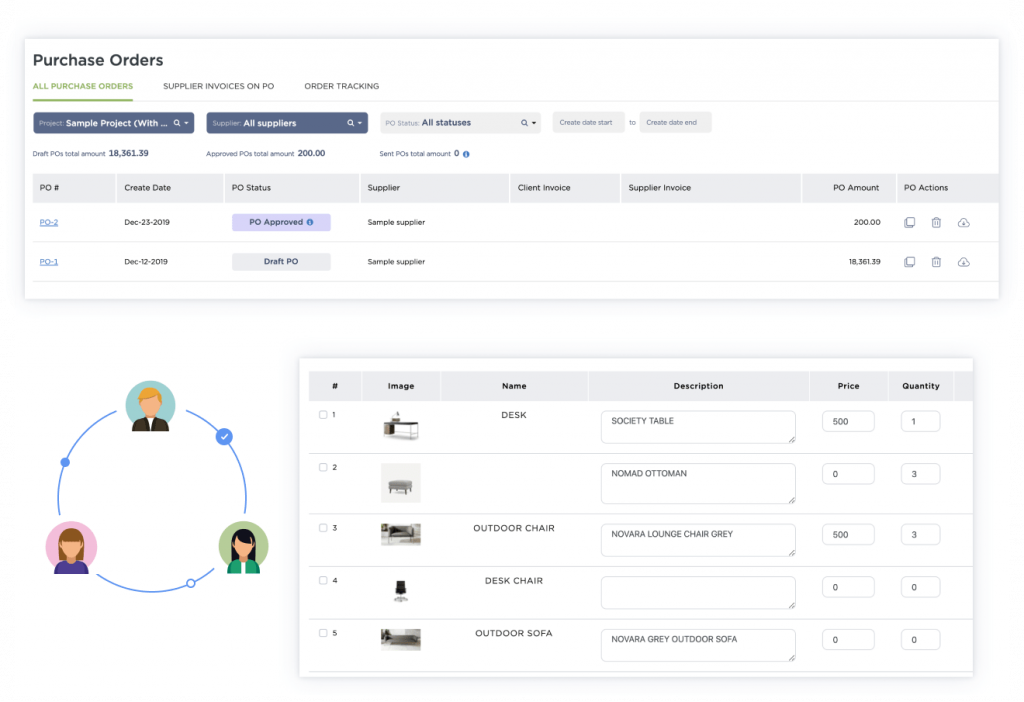The width and height of the screenshot is (1024, 702).
Task: Open the OUTDOOR SOFA product thumbnail
Action: (x=401, y=639)
